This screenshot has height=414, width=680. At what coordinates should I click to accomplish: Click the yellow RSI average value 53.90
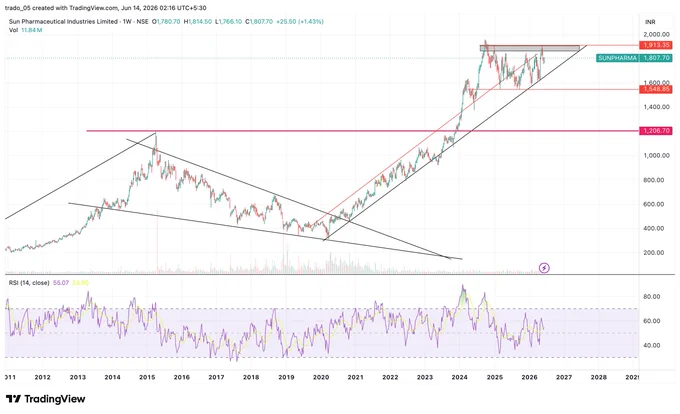coord(80,283)
